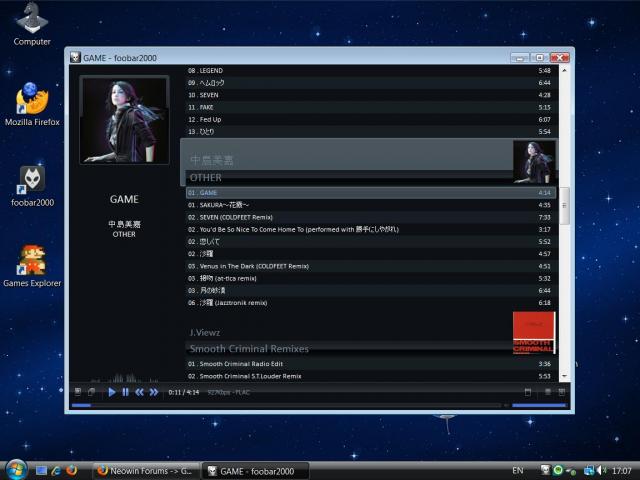Select "02 . Smooth Criminal S.T.Louder Remix"
The width and height of the screenshot is (640, 480).
pyautogui.click(x=369, y=376)
